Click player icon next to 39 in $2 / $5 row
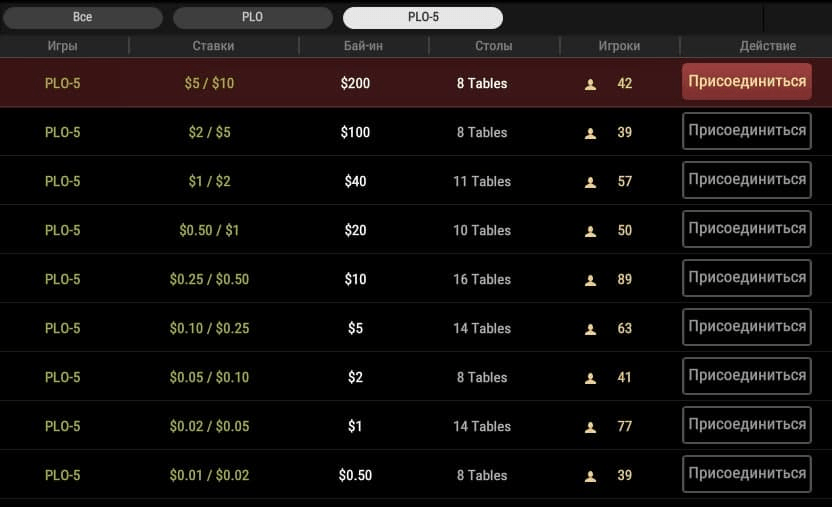832x507 pixels. (x=590, y=133)
